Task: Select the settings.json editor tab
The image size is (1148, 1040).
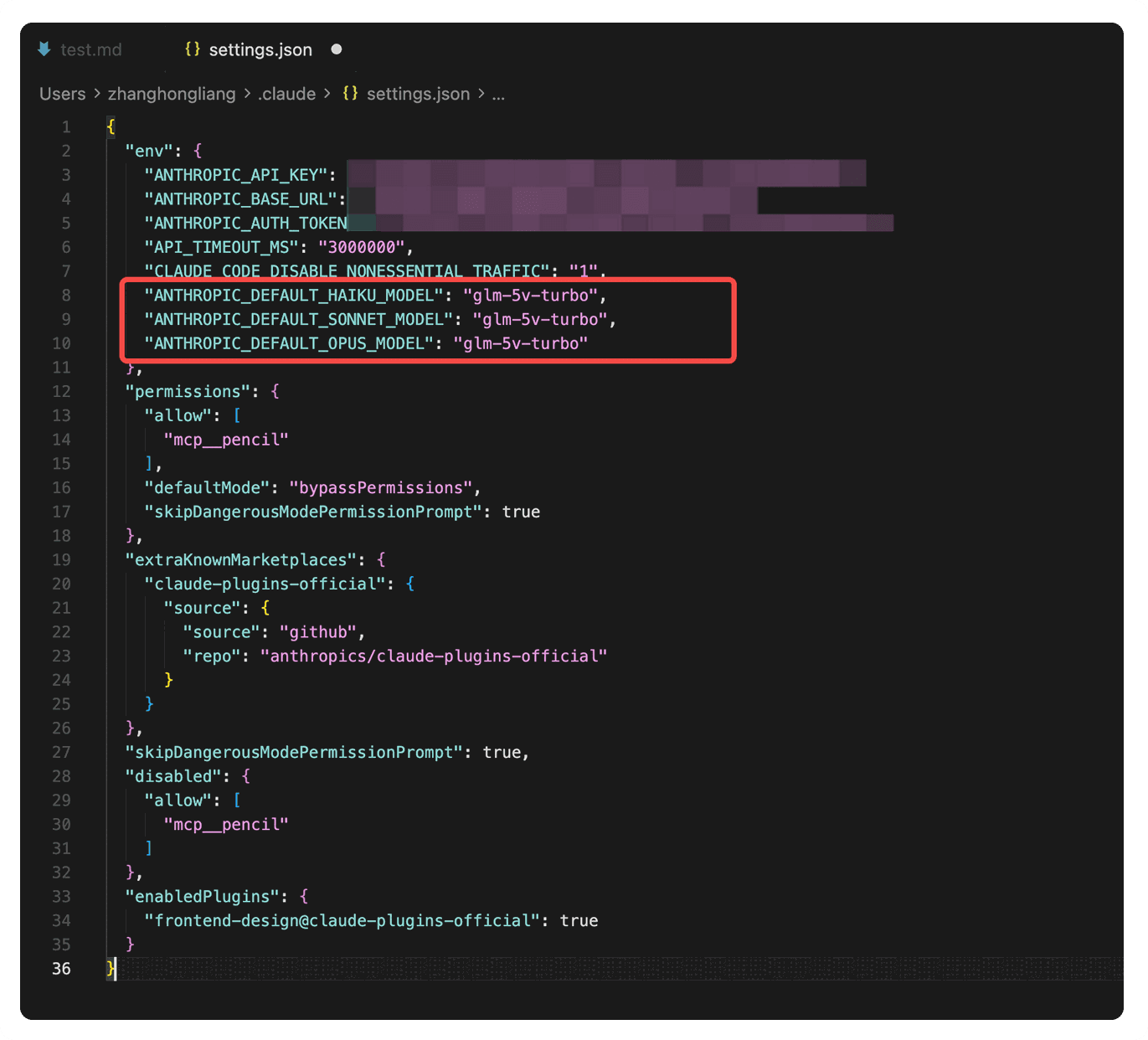Action: pos(260,50)
